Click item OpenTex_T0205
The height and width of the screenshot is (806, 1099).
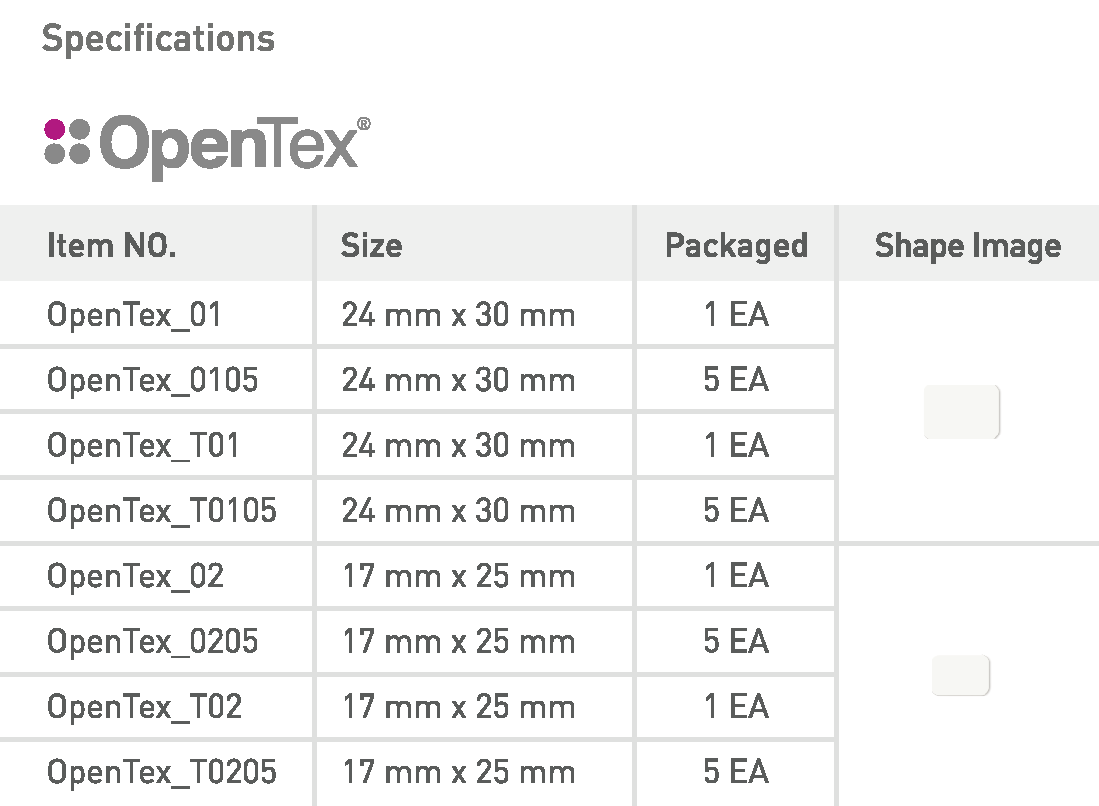pos(162,772)
